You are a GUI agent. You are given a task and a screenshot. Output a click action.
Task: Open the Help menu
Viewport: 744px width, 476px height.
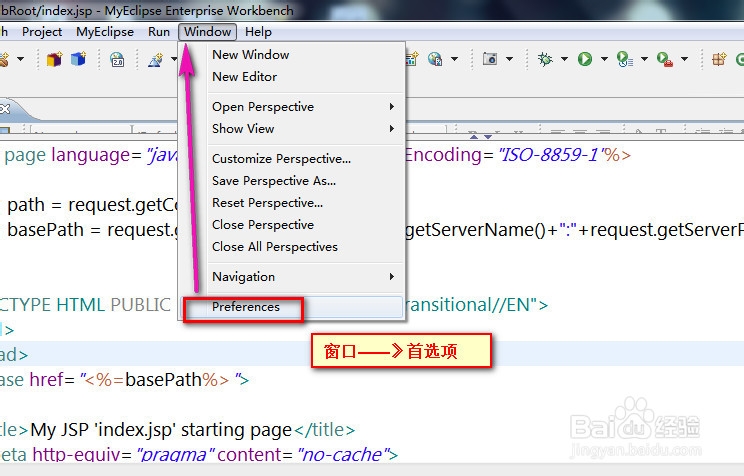(258, 32)
